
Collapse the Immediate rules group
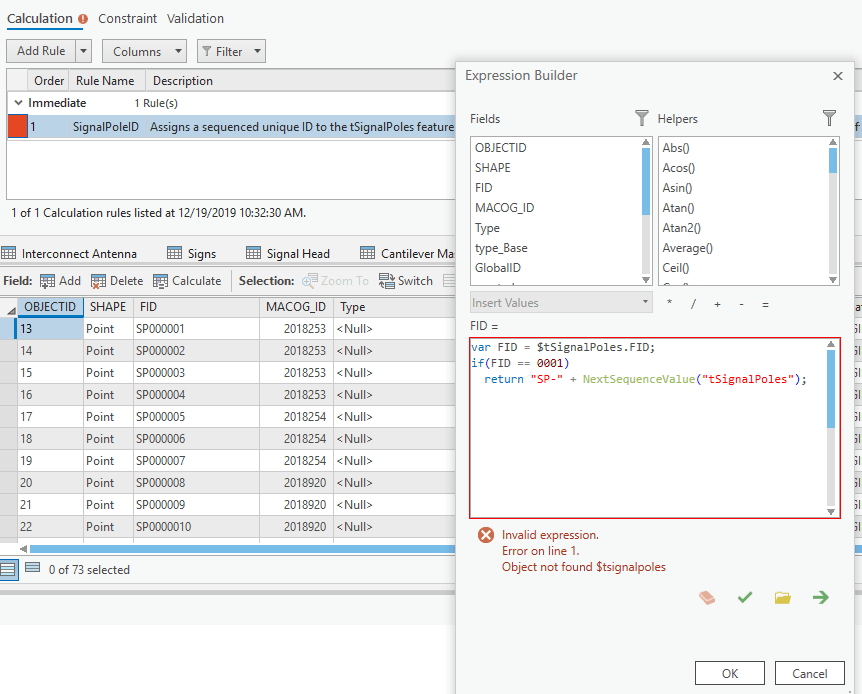[18, 102]
